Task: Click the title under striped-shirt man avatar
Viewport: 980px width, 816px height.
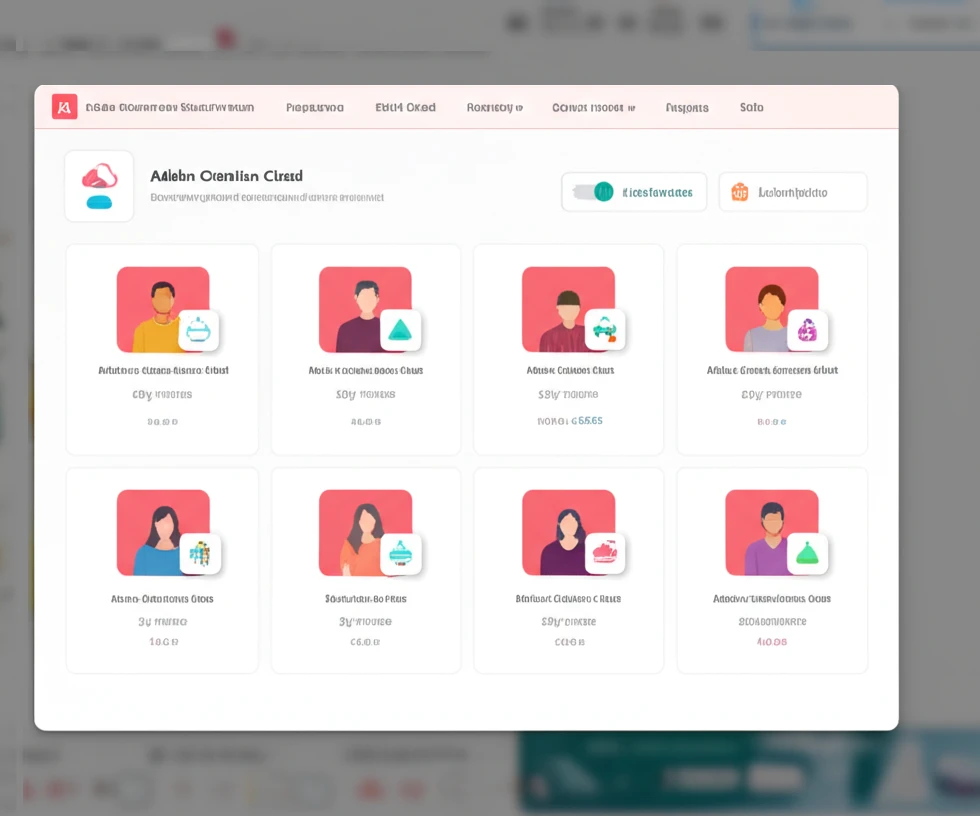Action: tap(570, 371)
